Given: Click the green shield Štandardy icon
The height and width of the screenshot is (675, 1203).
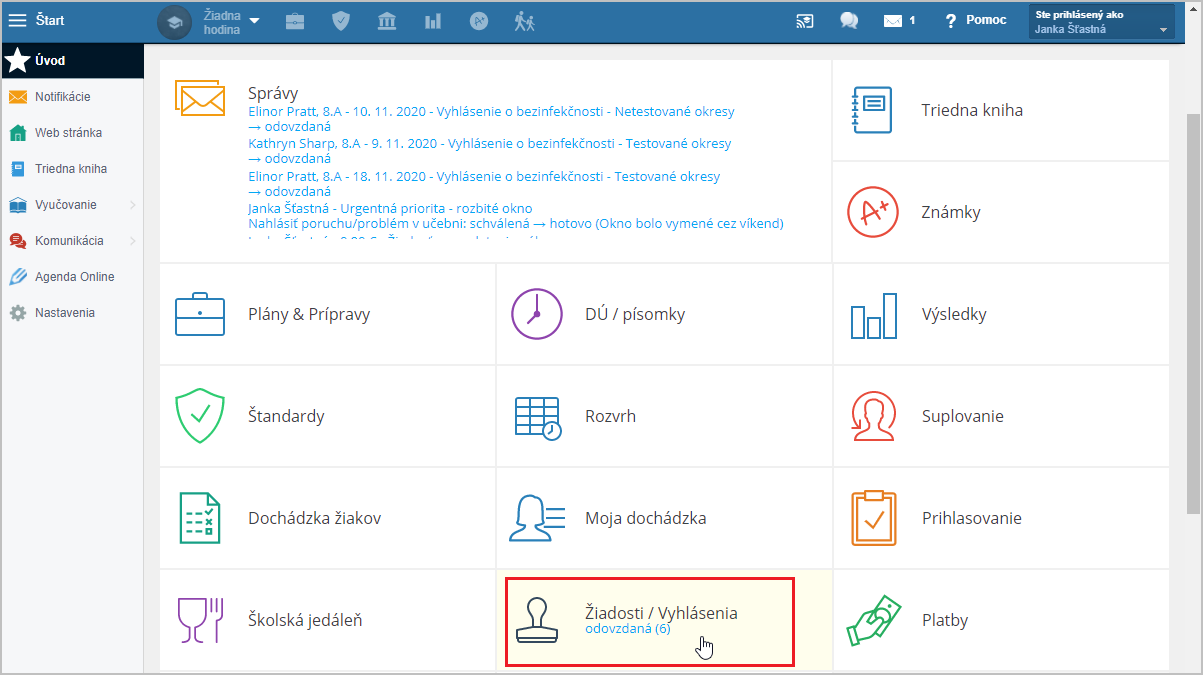Looking at the screenshot, I should pos(200,416).
